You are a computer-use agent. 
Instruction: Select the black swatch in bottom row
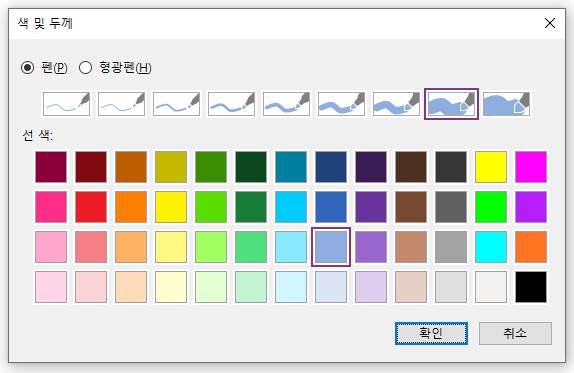pyautogui.click(x=531, y=287)
